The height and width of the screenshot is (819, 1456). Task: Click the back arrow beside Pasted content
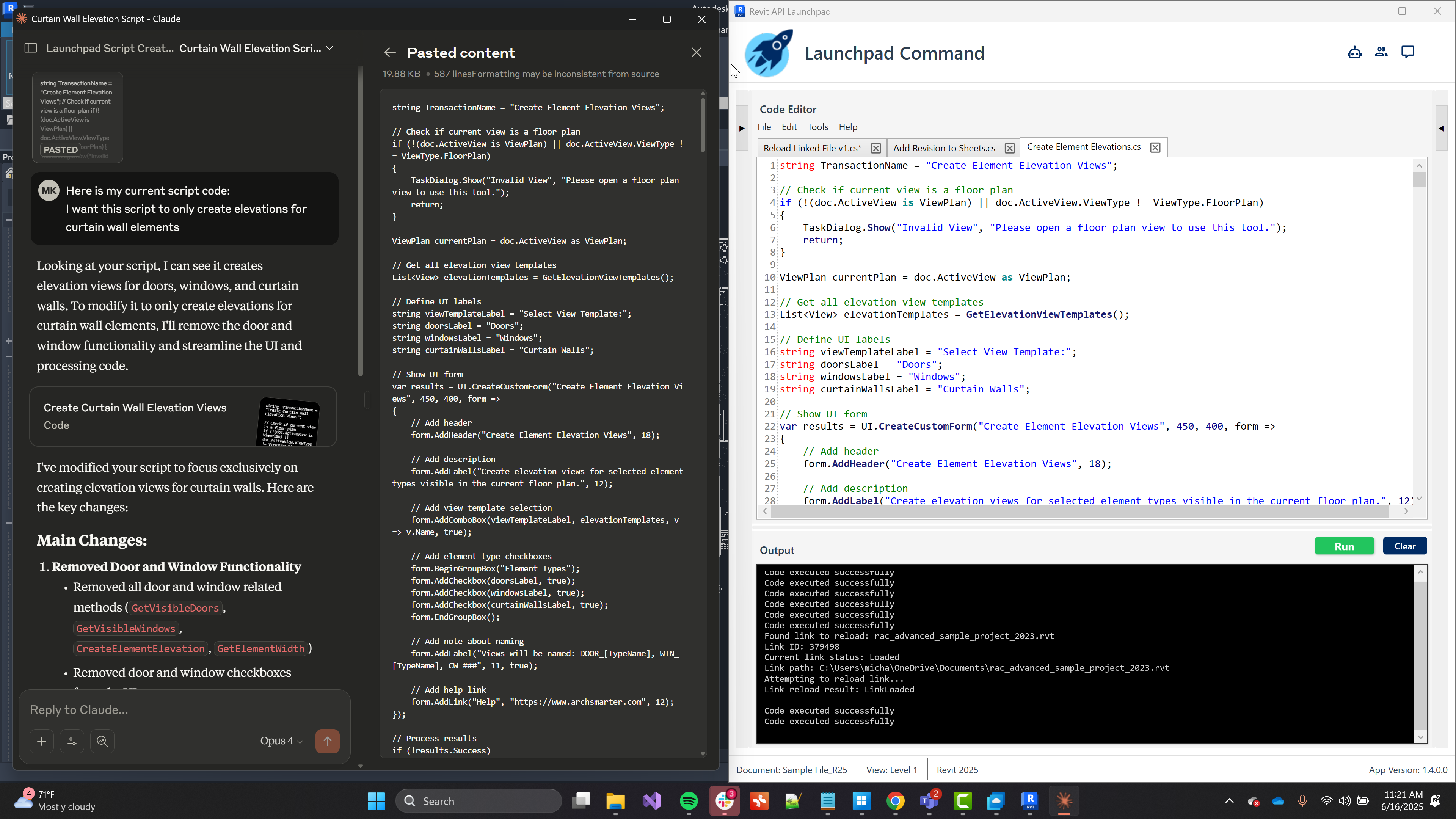click(389, 53)
